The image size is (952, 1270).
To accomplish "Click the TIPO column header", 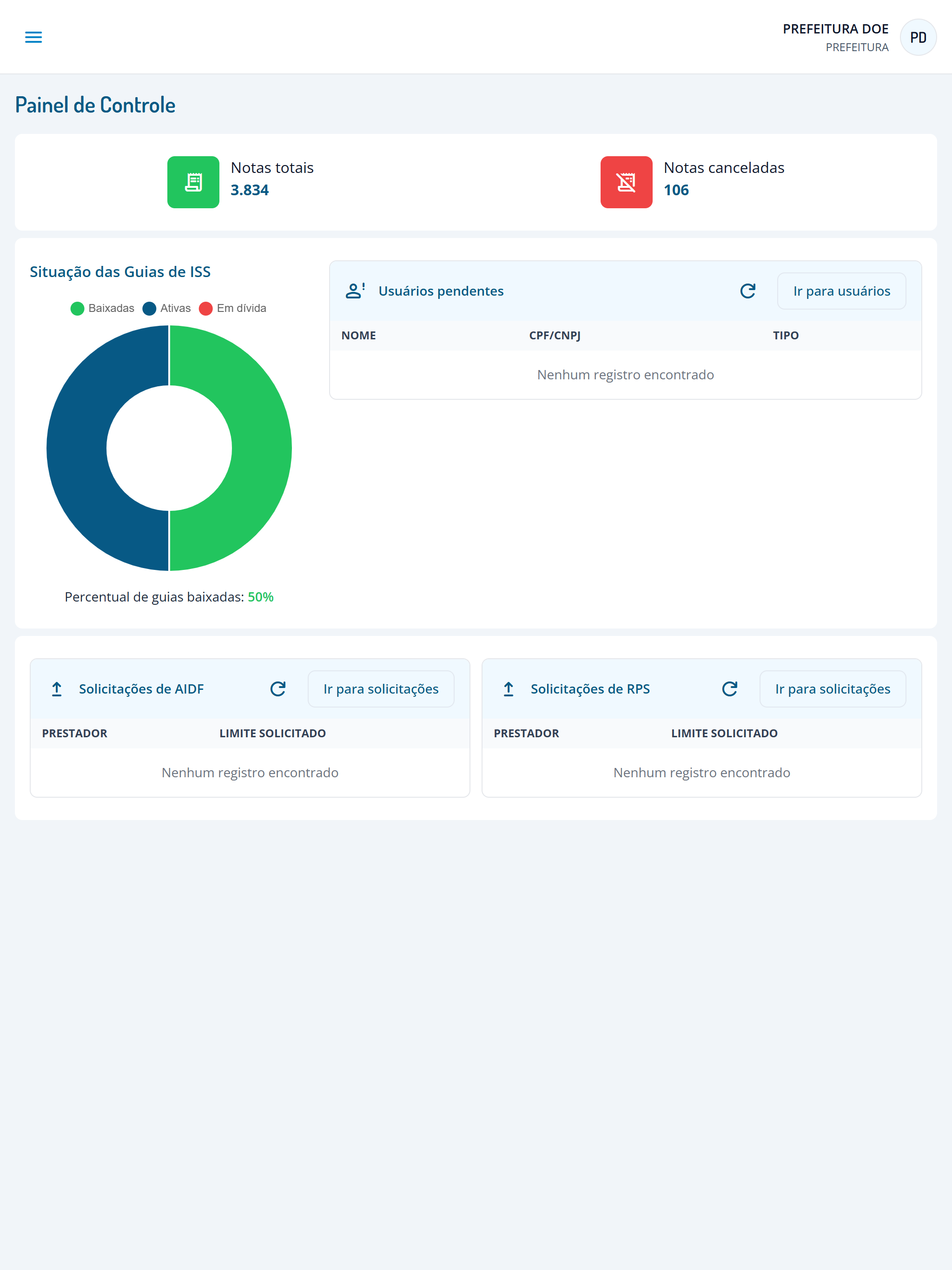I will click(786, 335).
